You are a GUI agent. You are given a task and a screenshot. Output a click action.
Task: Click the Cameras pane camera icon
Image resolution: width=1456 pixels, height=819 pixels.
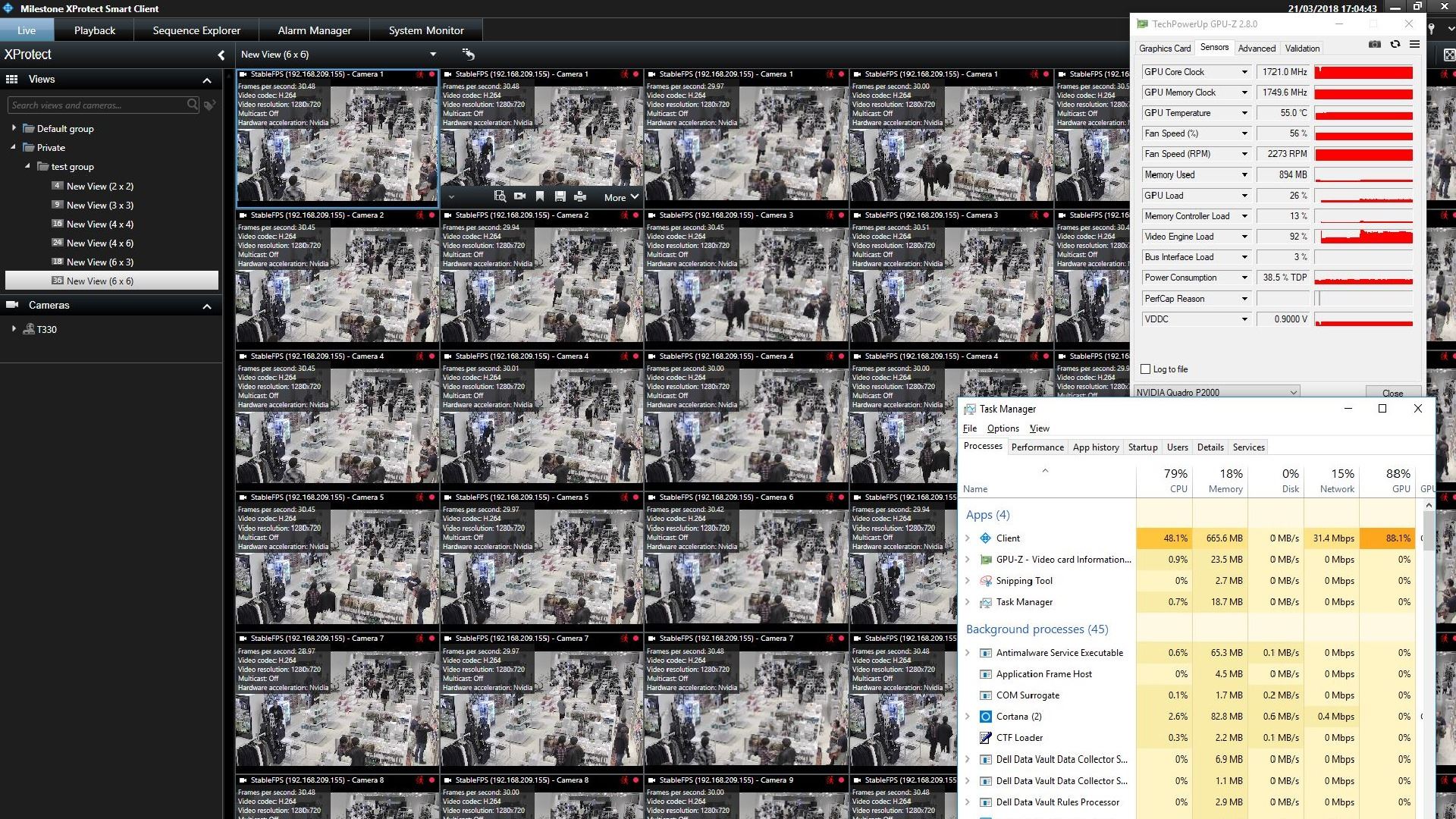click(12, 305)
